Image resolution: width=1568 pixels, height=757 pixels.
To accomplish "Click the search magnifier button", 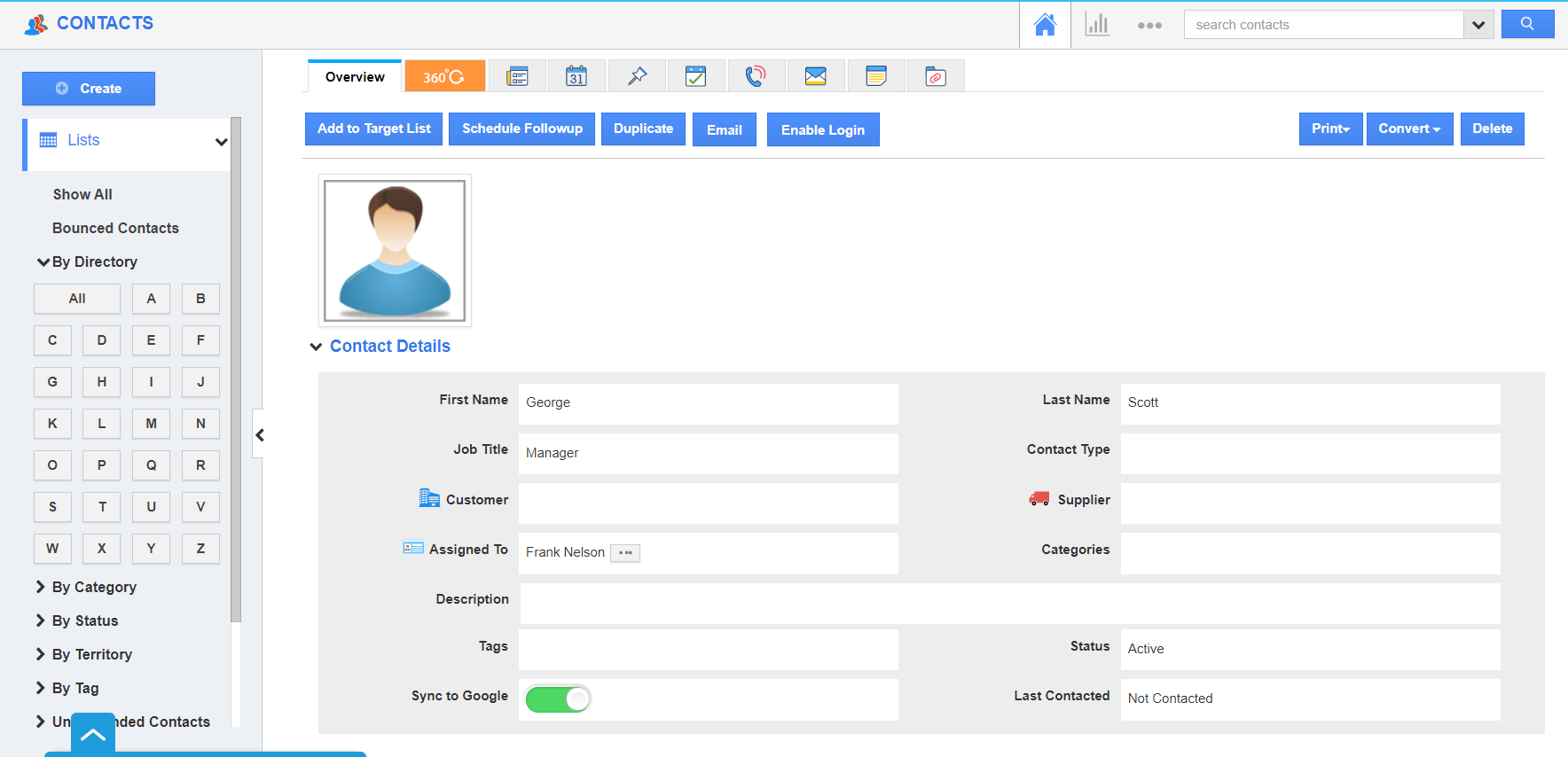I will click(1527, 24).
